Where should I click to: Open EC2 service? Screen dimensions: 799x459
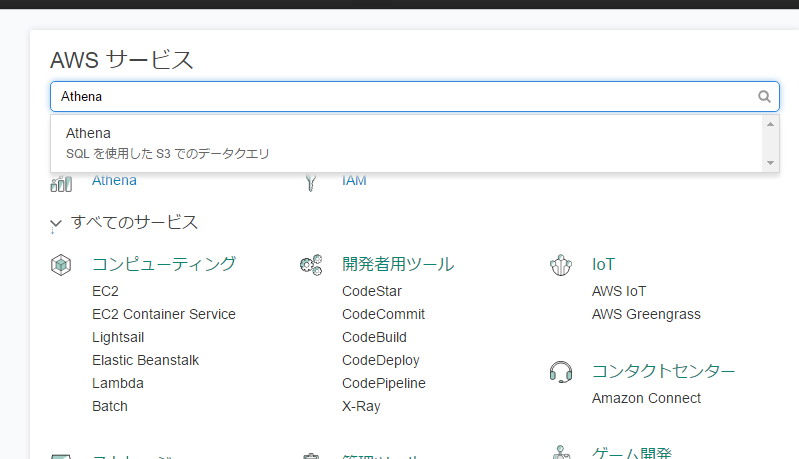(105, 291)
